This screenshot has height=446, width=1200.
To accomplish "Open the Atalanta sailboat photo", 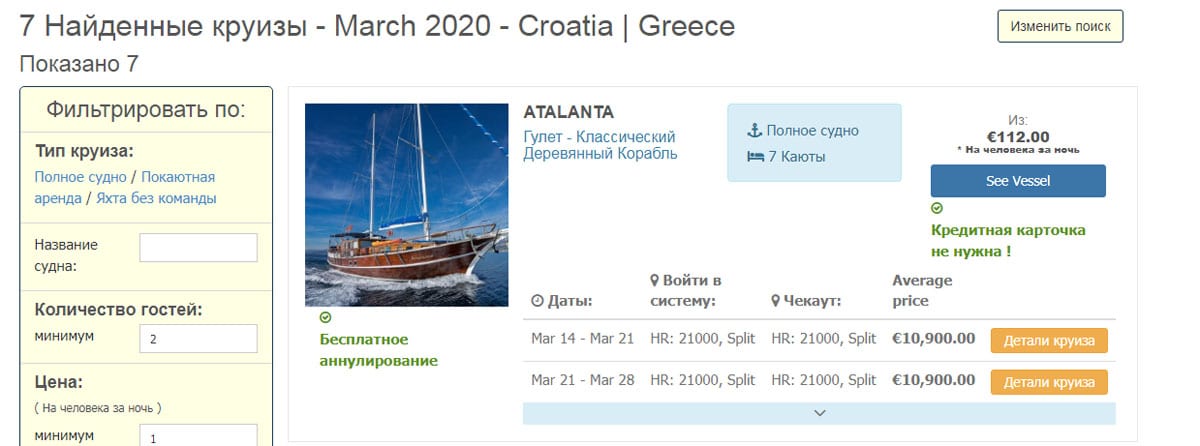I will [407, 205].
